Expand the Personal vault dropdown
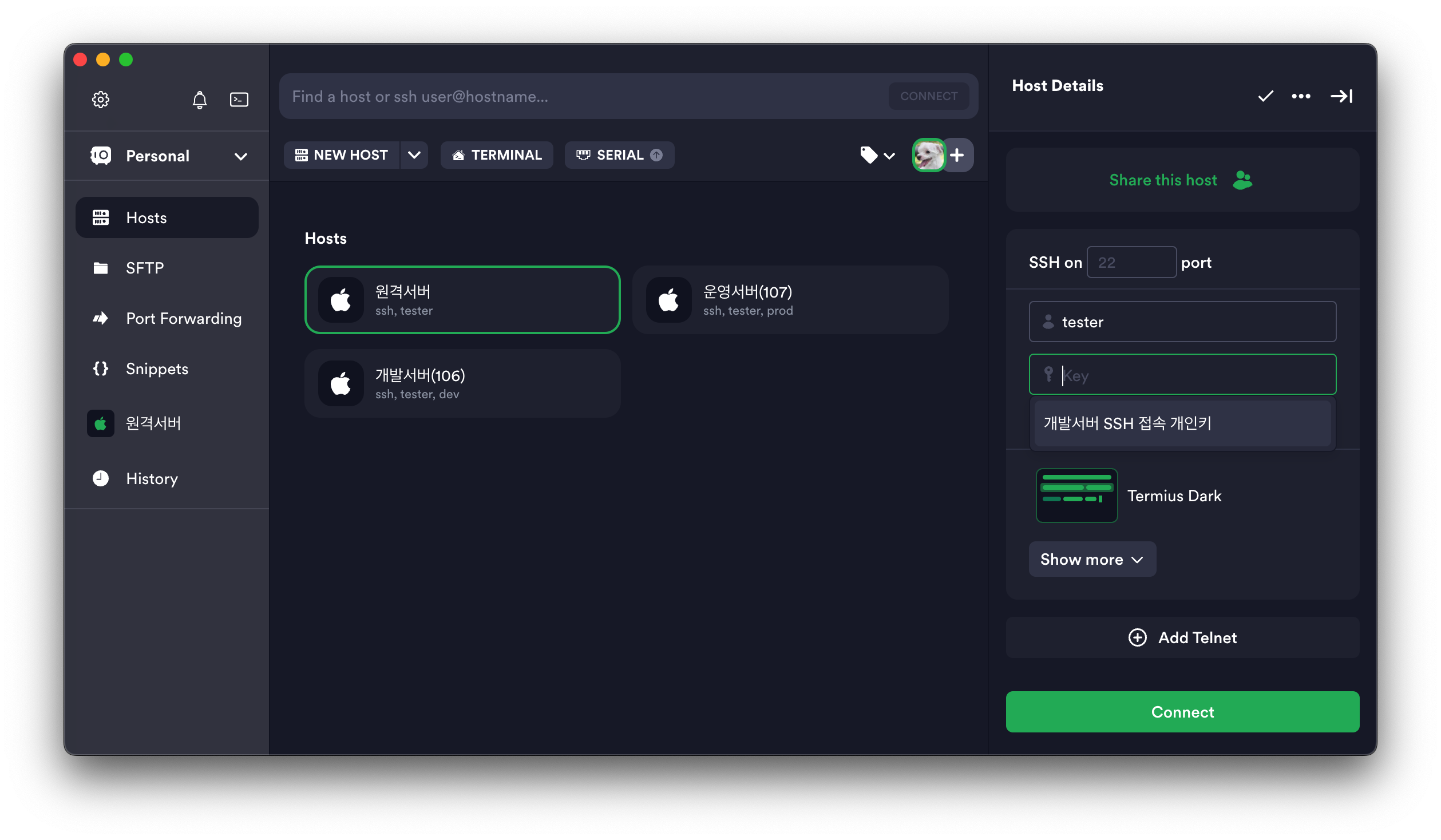The image size is (1441, 840). (241, 156)
